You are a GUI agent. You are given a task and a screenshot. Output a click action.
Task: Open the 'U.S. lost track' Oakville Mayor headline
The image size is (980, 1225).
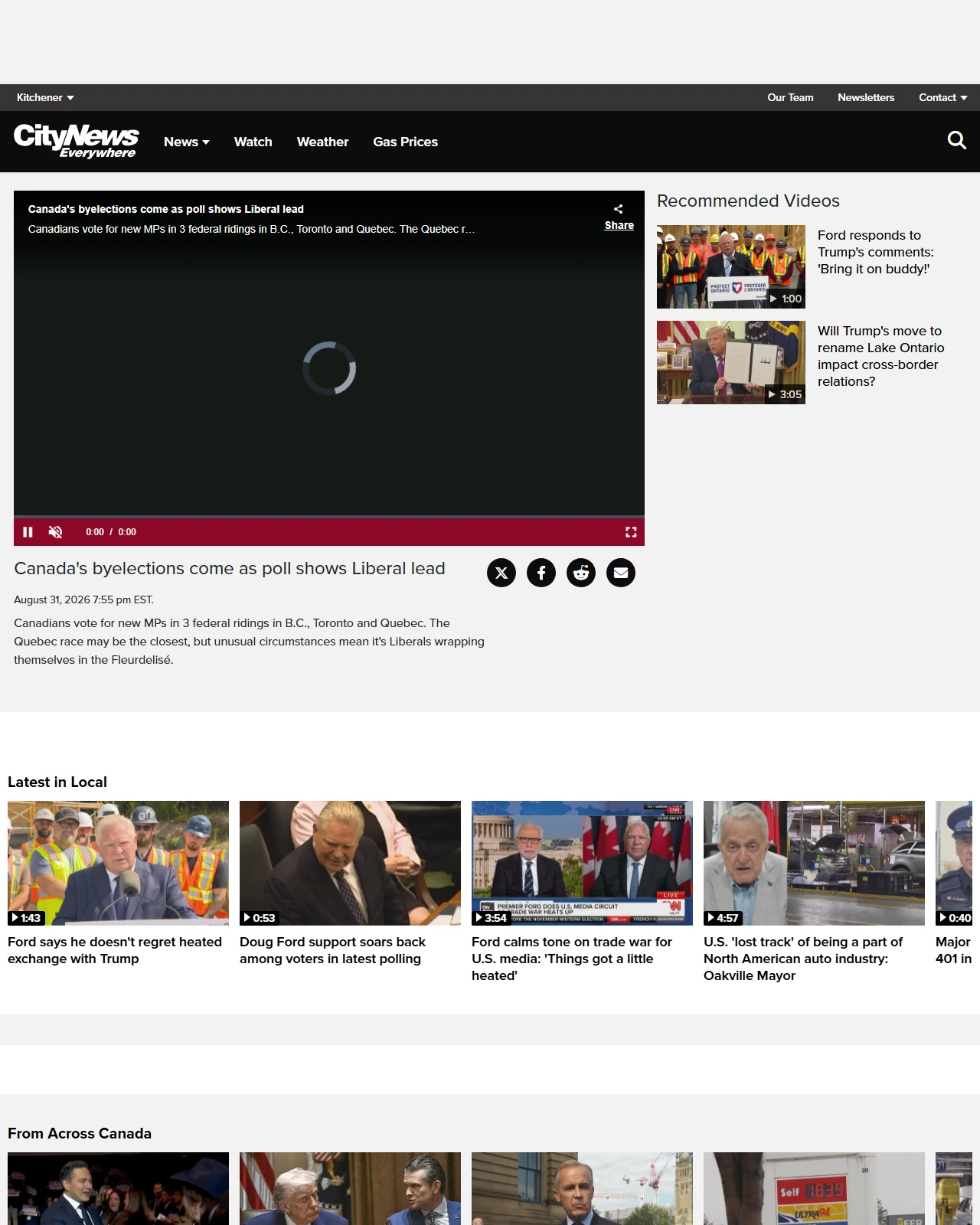click(x=803, y=959)
